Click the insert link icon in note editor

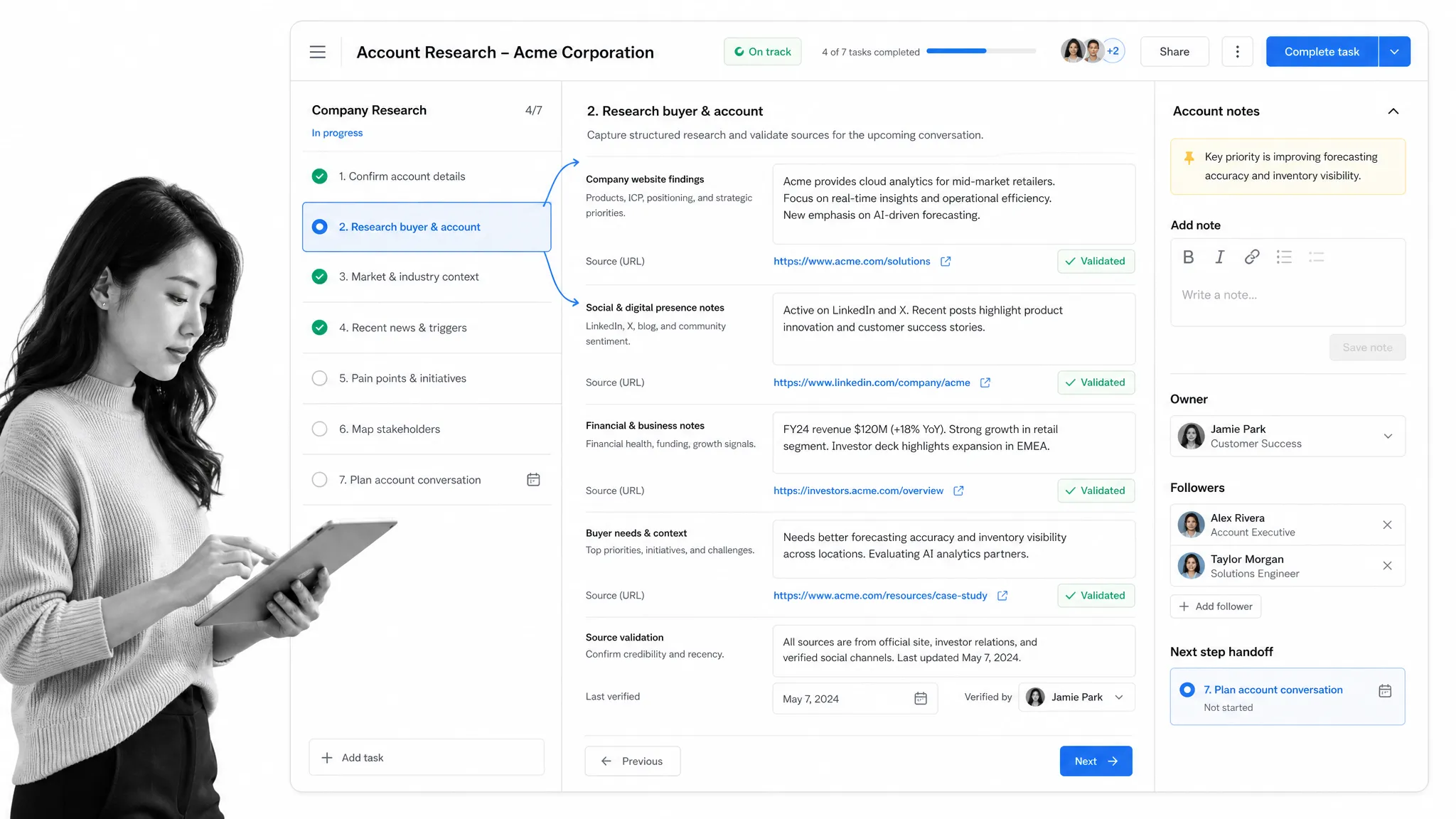point(1252,257)
